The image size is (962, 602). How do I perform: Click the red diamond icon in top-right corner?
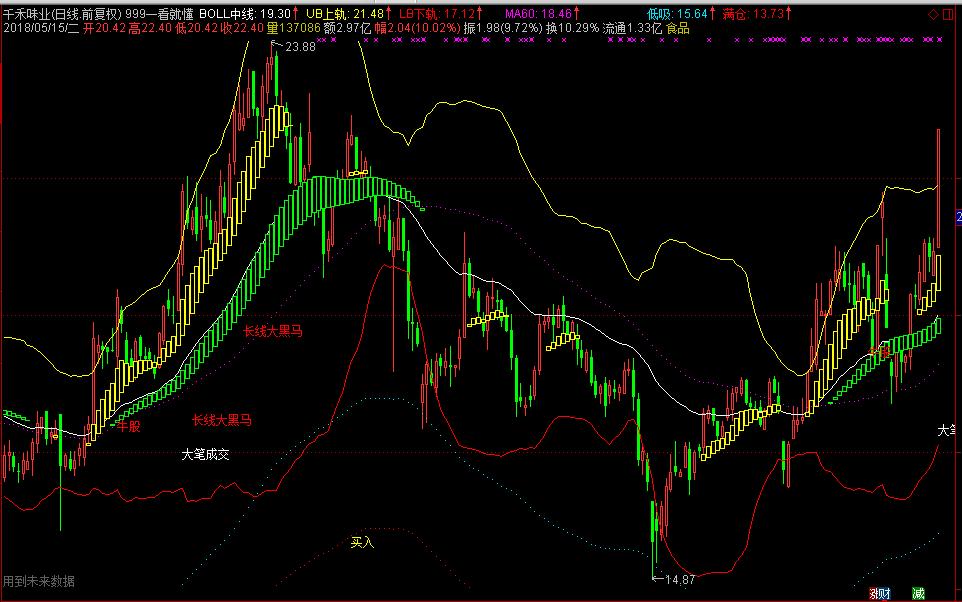point(933,14)
